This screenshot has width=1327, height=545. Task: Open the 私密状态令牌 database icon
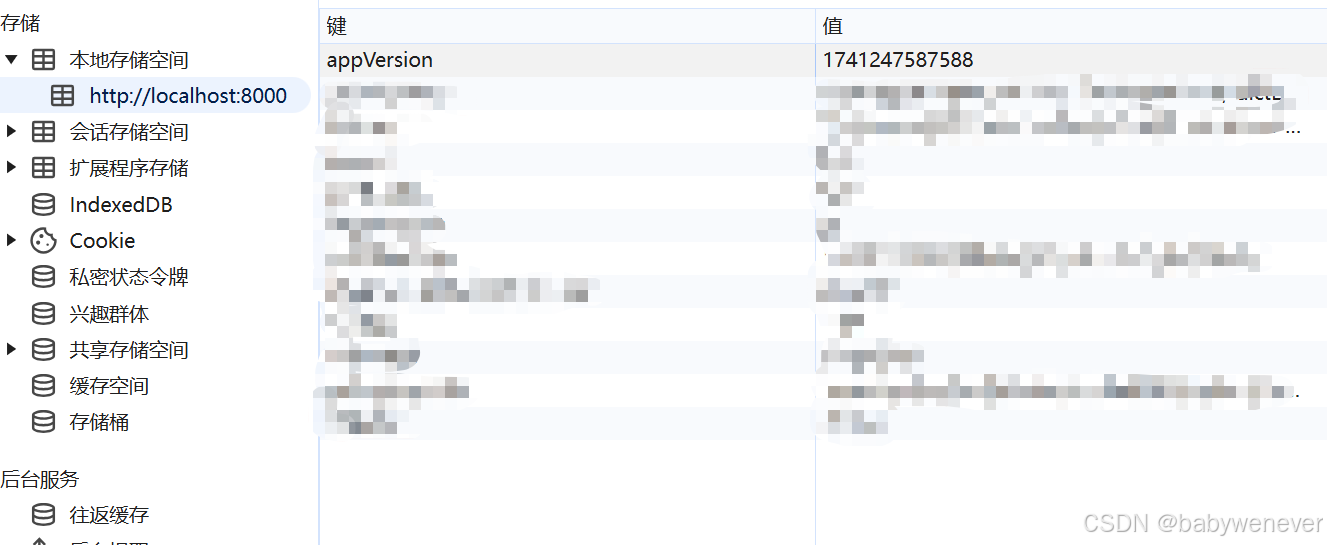click(x=43, y=277)
